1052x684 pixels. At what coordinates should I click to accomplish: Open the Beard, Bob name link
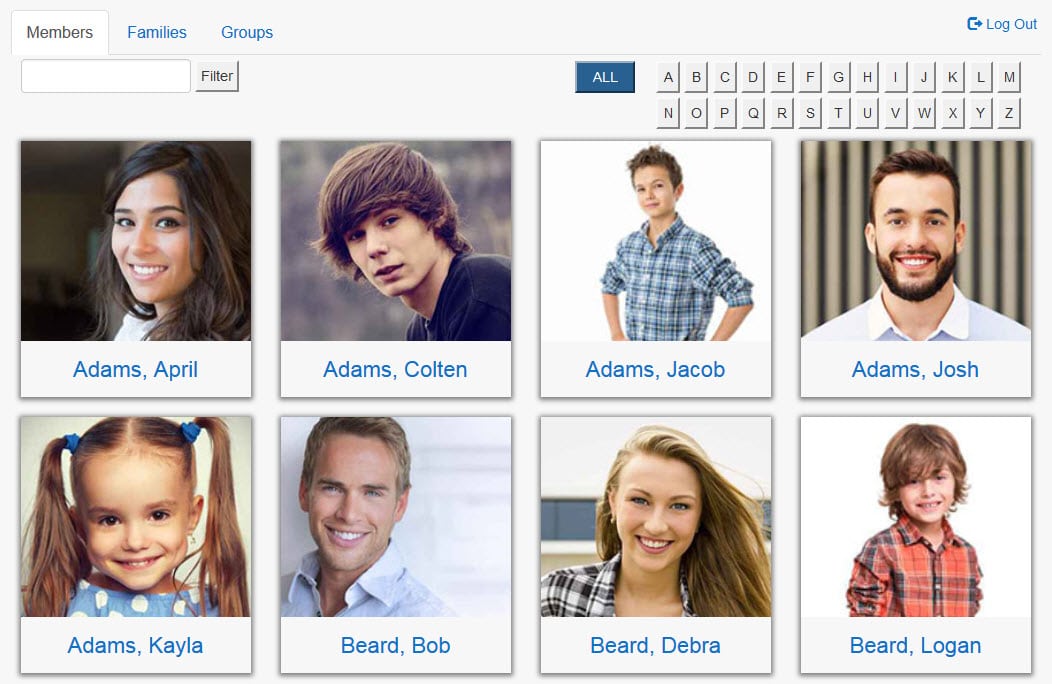pyautogui.click(x=395, y=645)
